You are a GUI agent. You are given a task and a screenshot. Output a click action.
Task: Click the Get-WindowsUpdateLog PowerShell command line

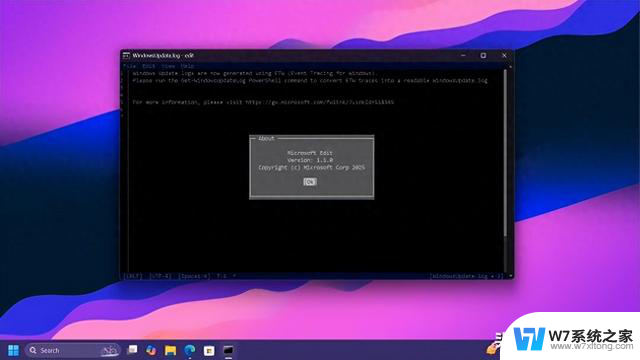click(x=310, y=81)
